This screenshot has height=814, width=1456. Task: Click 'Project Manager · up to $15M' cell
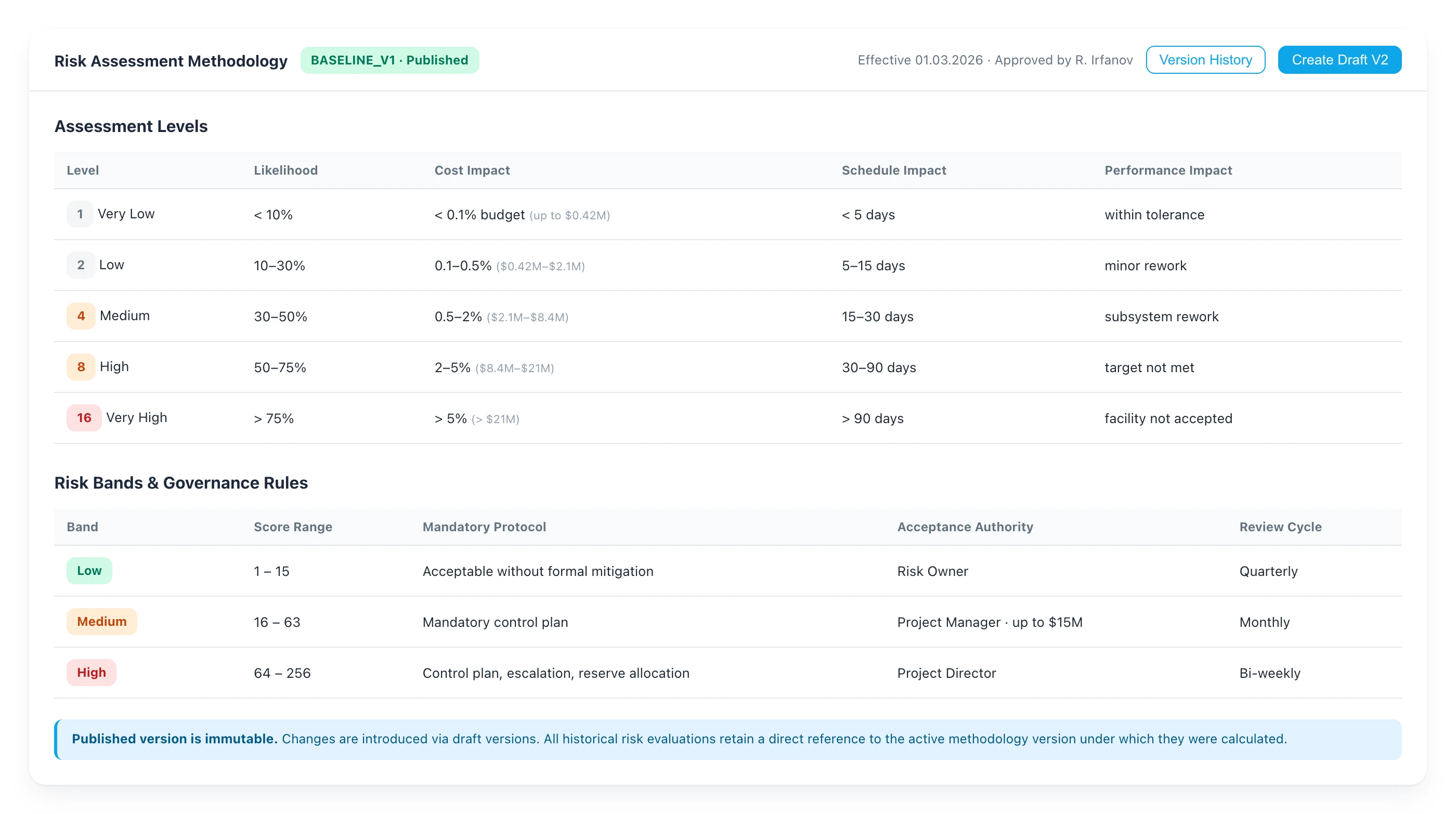pos(990,622)
